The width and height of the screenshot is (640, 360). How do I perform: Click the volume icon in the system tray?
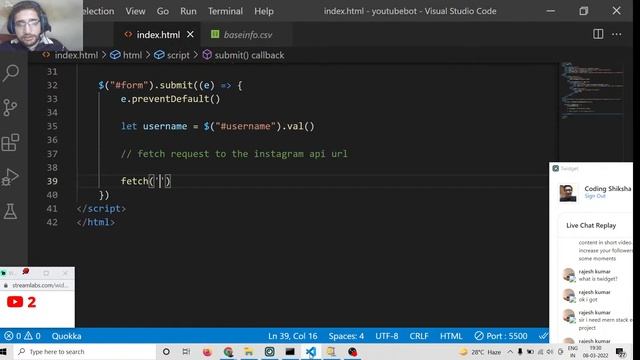(550, 352)
